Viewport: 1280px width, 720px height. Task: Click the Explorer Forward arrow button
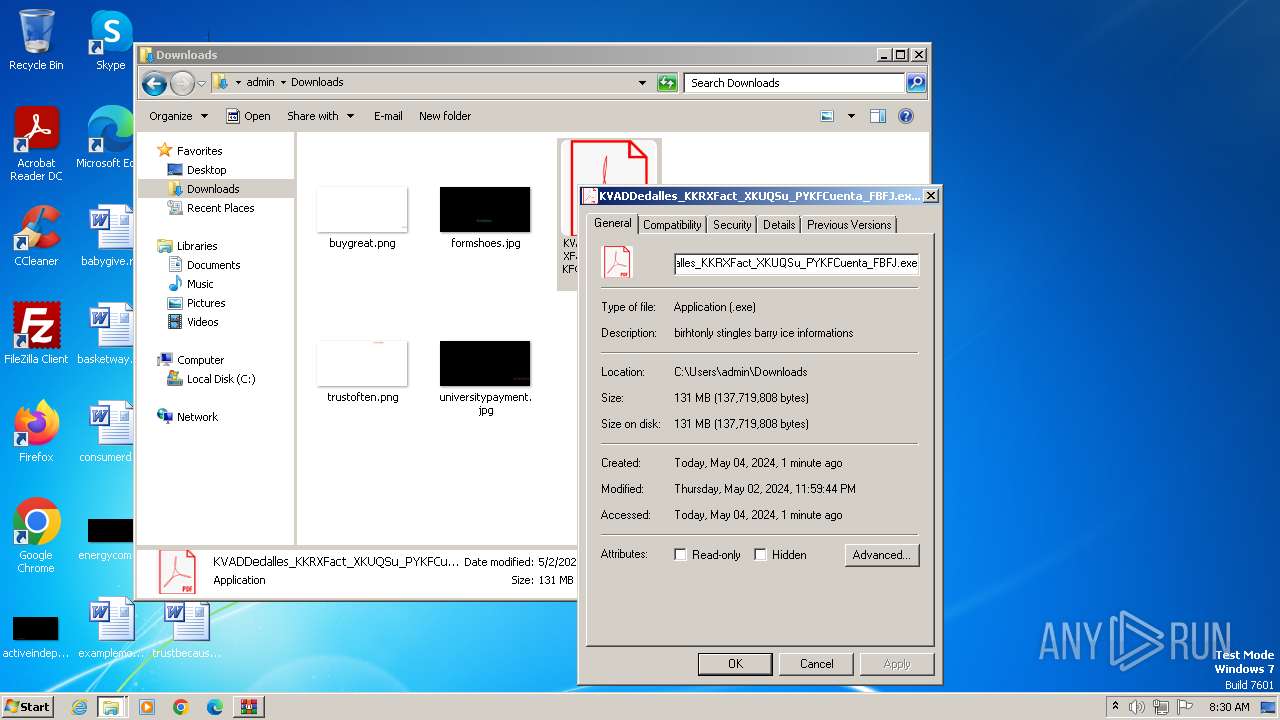pyautogui.click(x=182, y=83)
